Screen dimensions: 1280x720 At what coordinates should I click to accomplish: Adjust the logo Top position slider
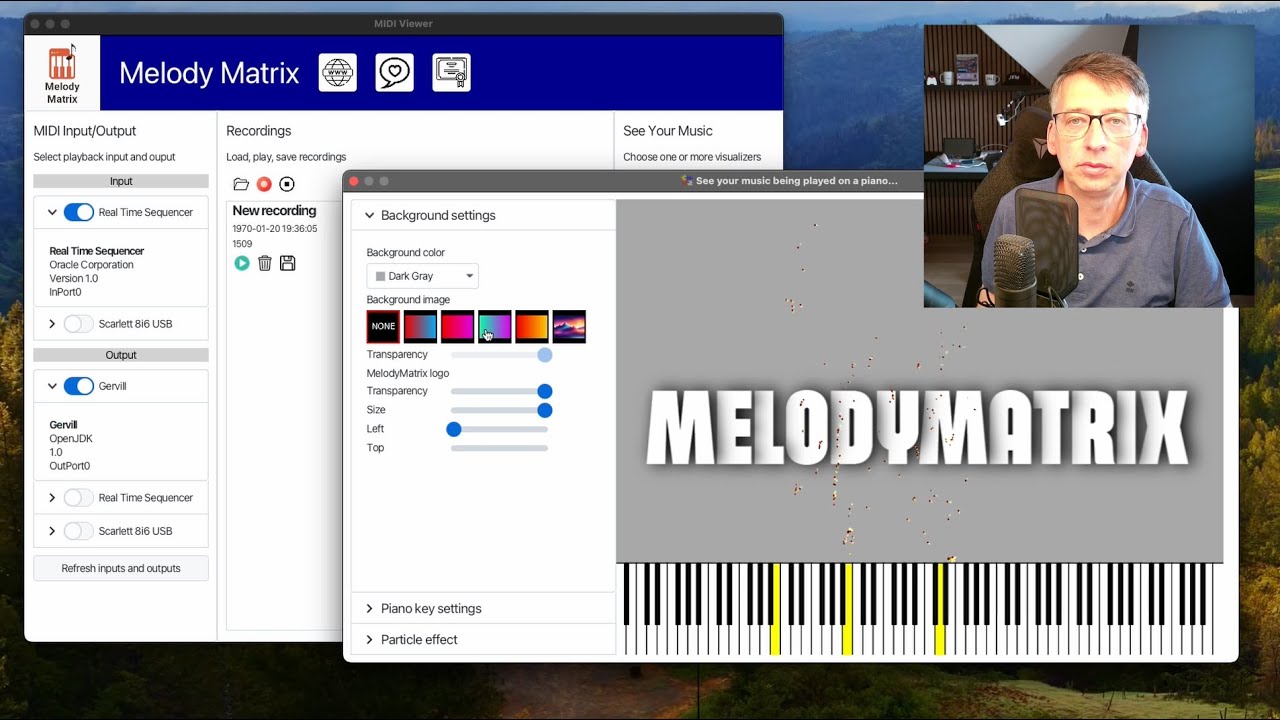[499, 448]
